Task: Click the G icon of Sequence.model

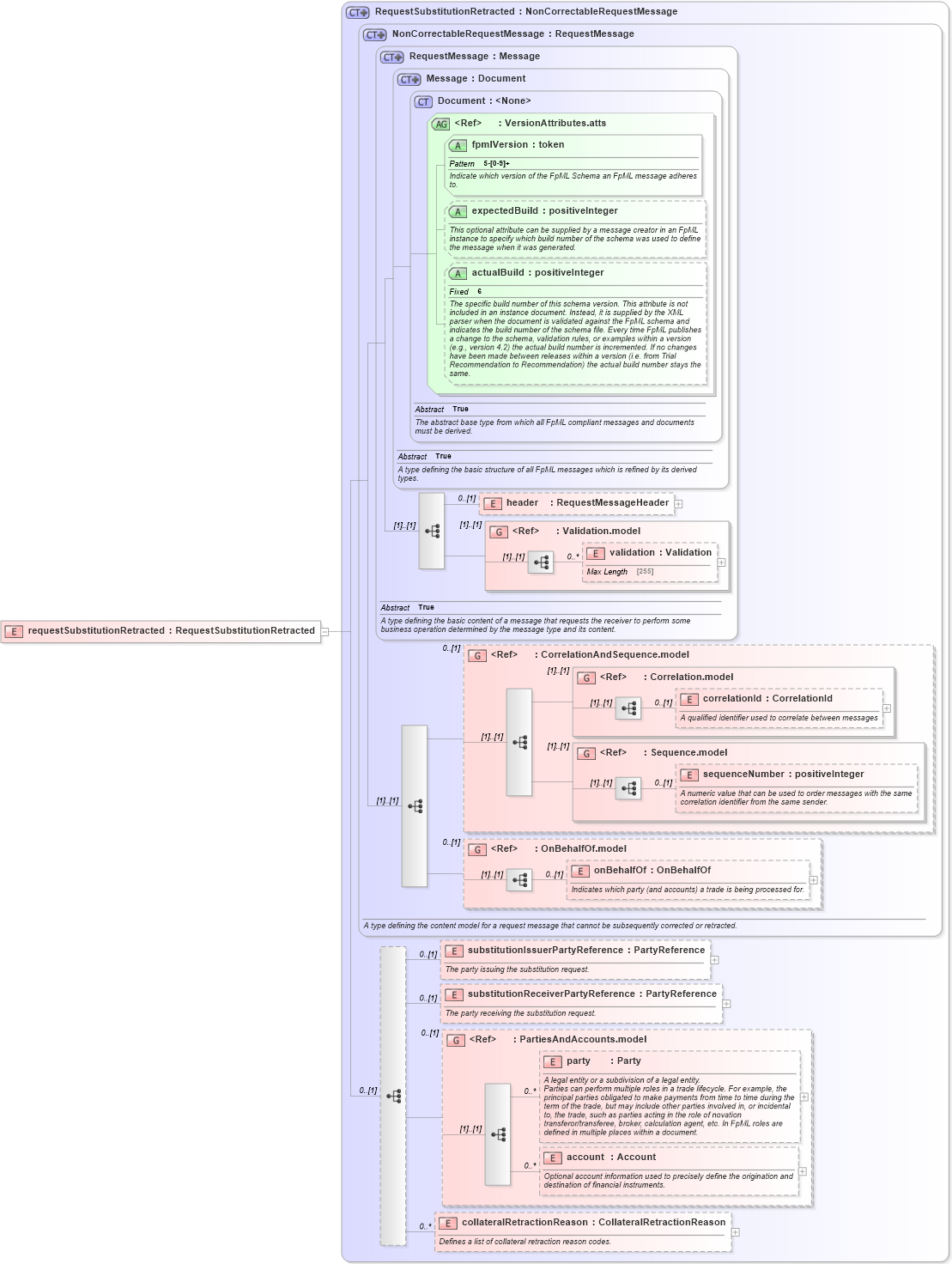Action: (x=586, y=753)
